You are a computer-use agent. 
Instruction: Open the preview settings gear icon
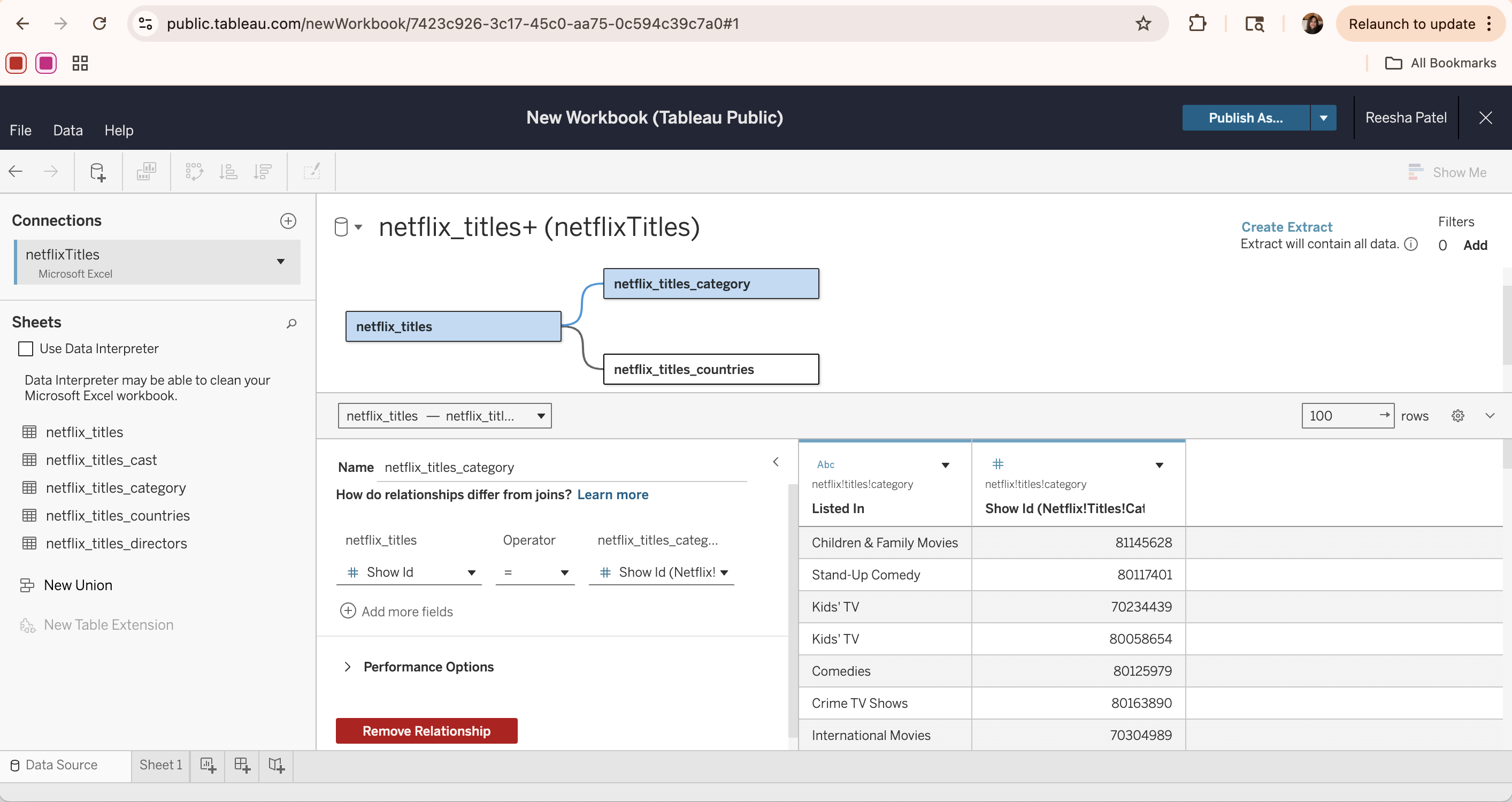click(1457, 416)
